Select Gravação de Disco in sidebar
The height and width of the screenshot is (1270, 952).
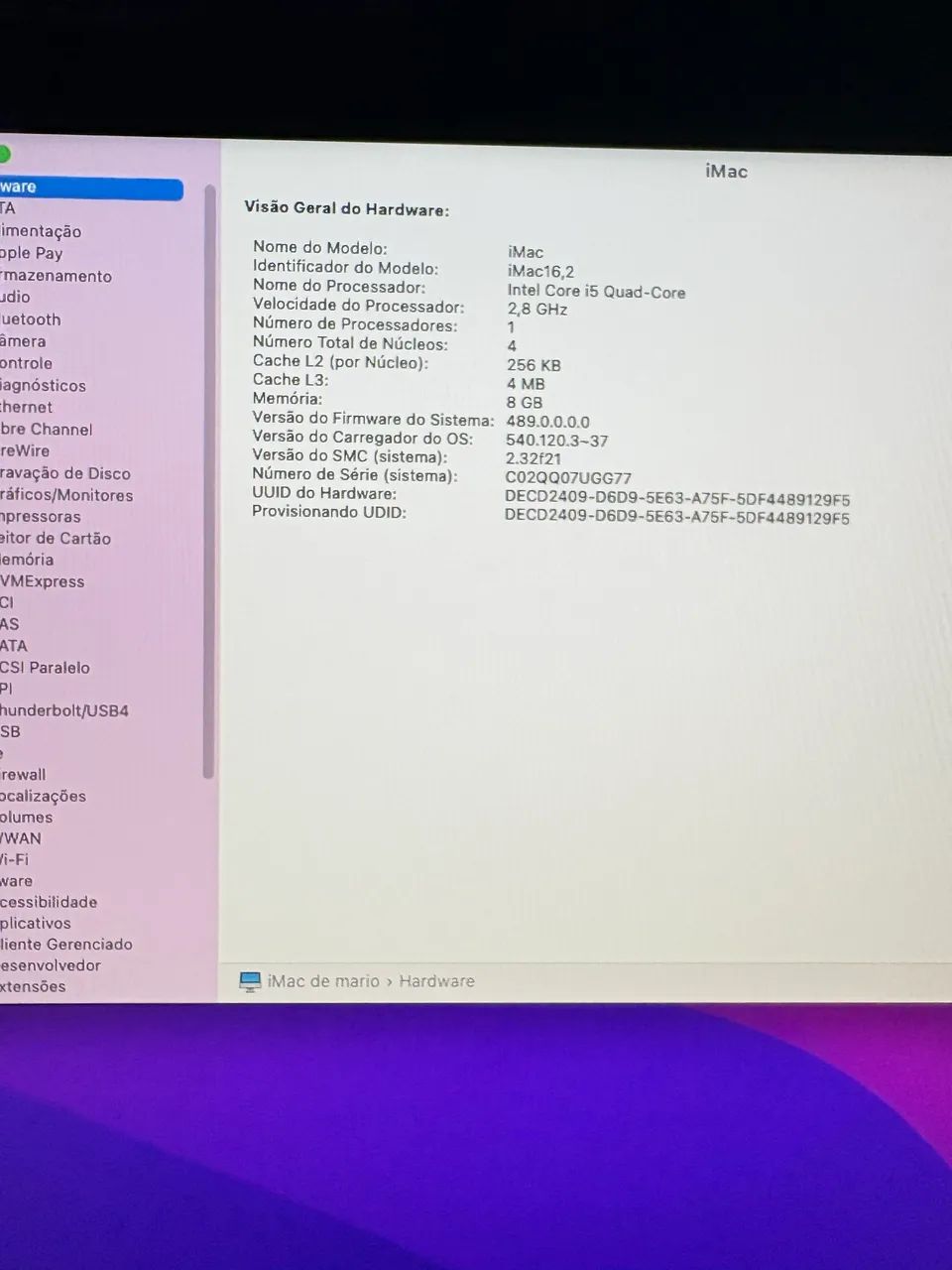pos(65,473)
